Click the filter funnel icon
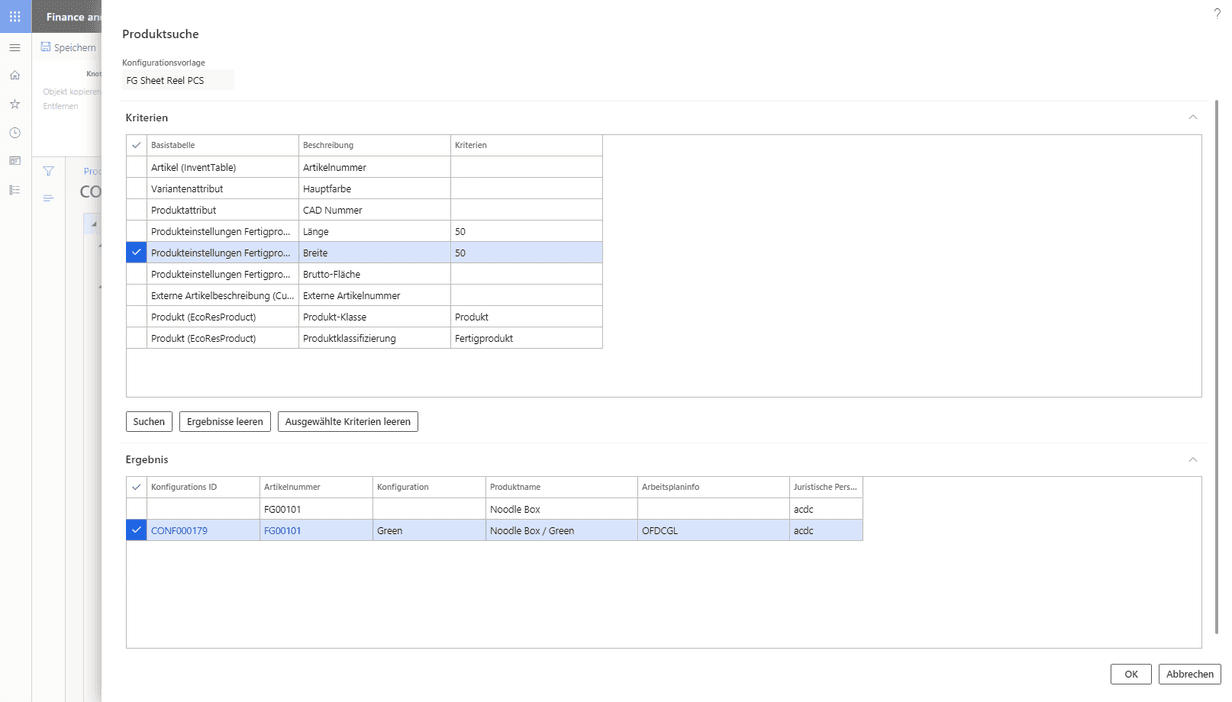 point(48,171)
